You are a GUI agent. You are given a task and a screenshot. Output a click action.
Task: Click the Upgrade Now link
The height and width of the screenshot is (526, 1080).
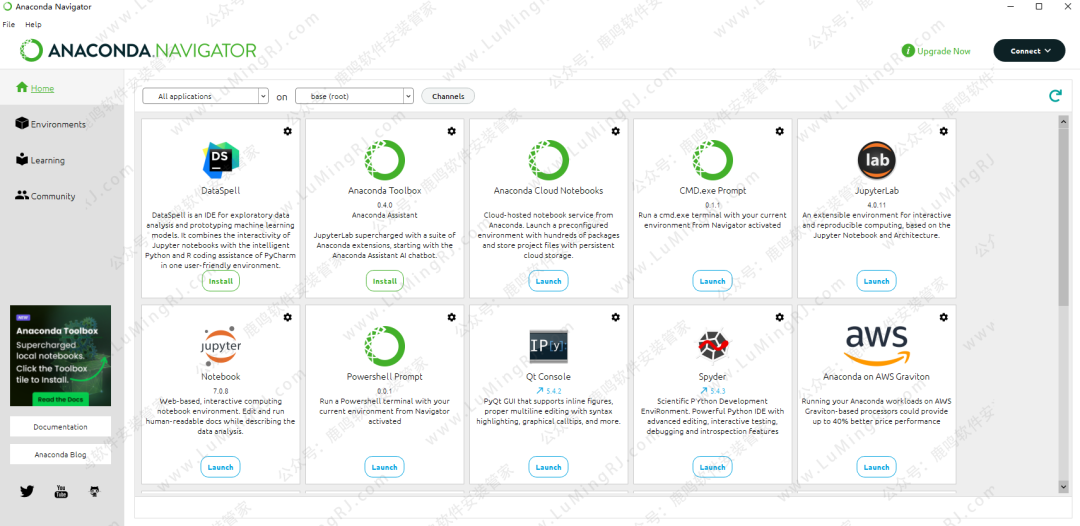[937, 51]
